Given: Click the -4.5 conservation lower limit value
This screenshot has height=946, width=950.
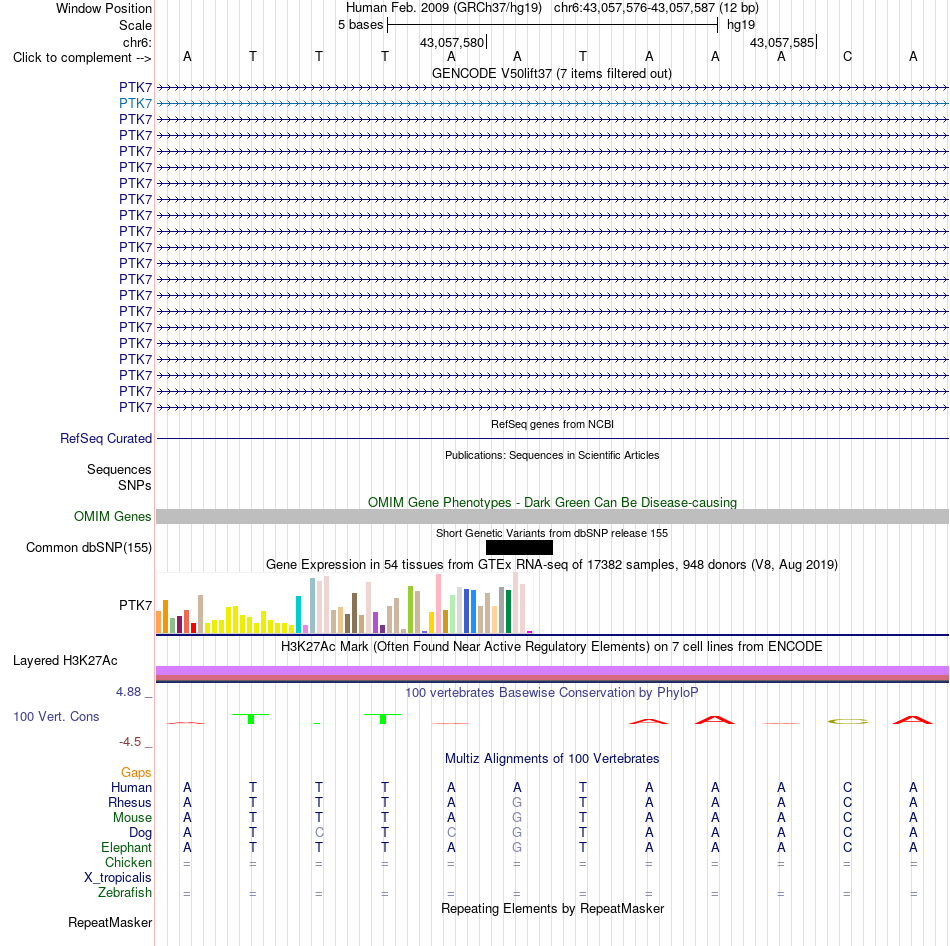Looking at the screenshot, I should (x=130, y=742).
